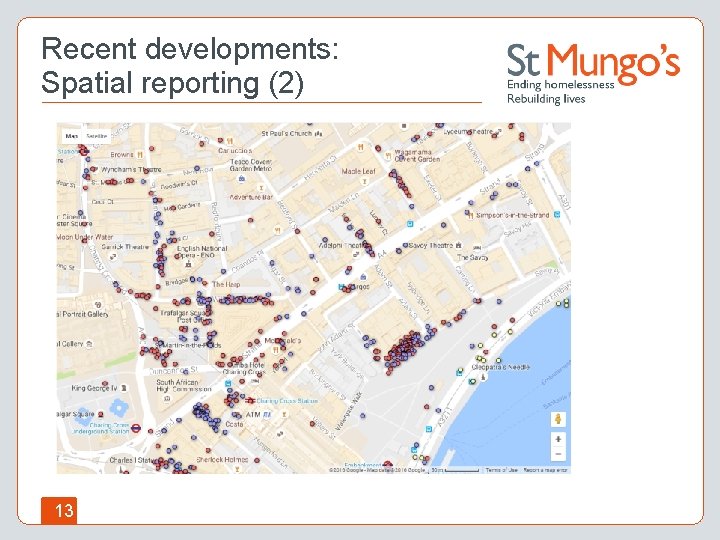Click the Street View pegman icon
720x540 pixels.
(x=558, y=419)
